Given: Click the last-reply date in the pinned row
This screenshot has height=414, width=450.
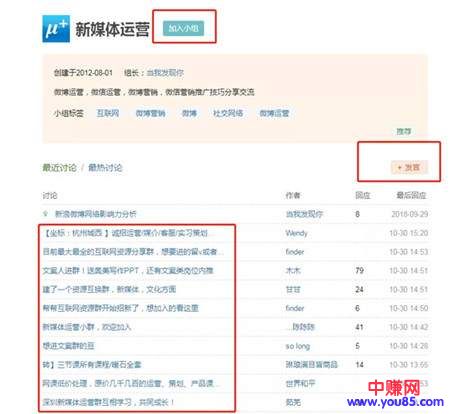Looking at the screenshot, I should [410, 214].
